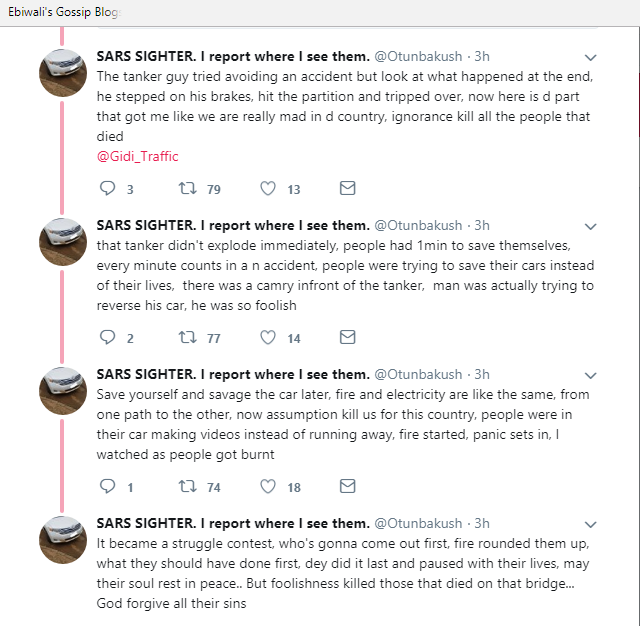Open the @Gidi_Traffic mention link
Viewport: 640px width, 626px height.
137,156
